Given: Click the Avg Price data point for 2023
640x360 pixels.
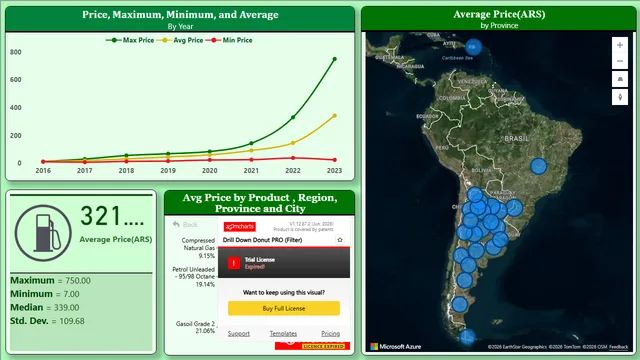Looking at the screenshot, I should [335, 116].
